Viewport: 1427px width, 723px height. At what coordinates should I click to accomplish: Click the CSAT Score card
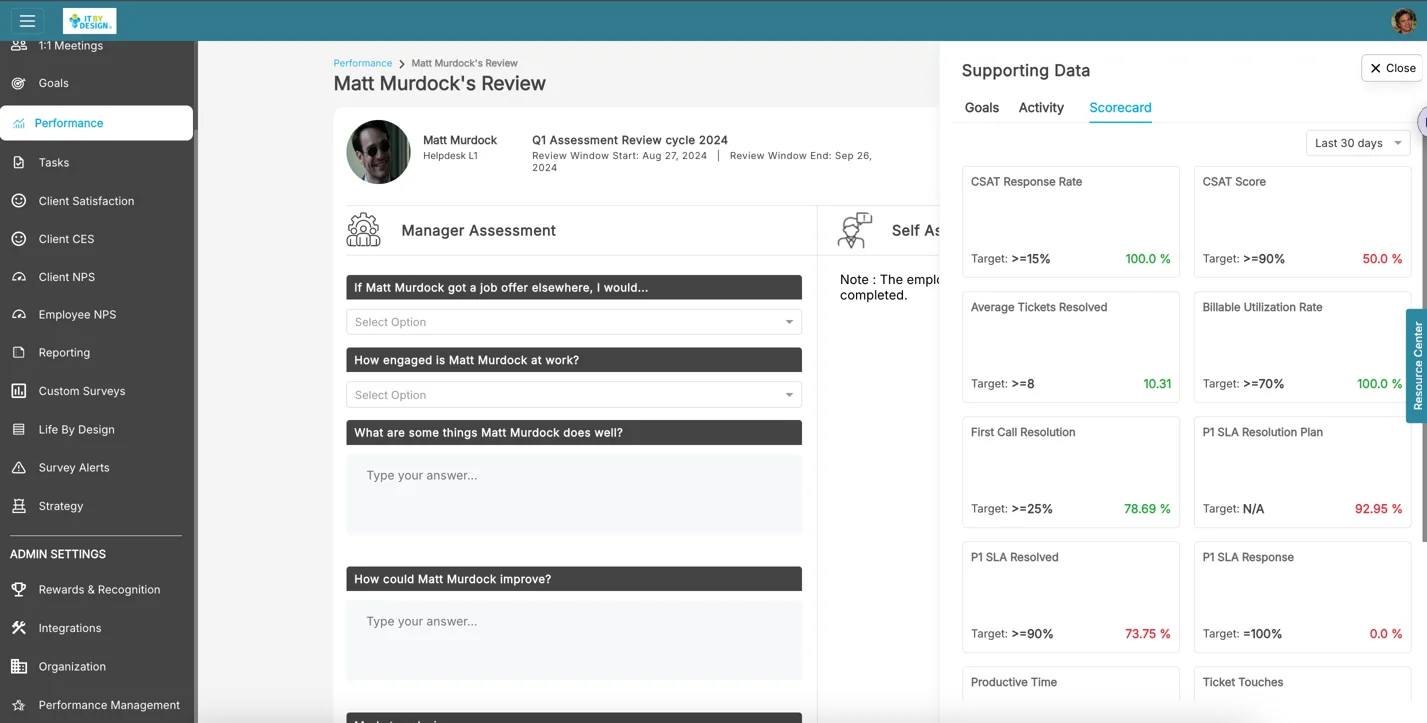coord(1303,222)
